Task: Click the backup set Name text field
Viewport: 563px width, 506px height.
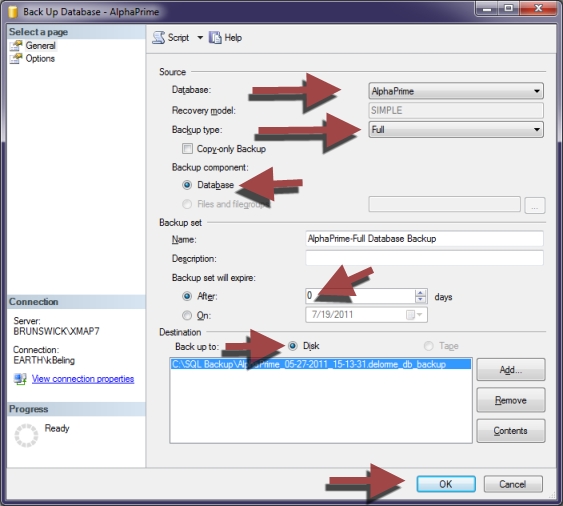Action: [424, 239]
